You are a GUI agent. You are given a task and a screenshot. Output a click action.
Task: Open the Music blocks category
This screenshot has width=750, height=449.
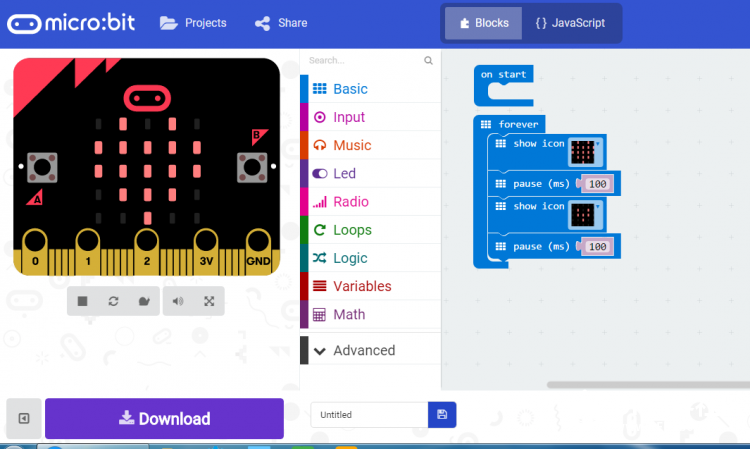[370, 145]
